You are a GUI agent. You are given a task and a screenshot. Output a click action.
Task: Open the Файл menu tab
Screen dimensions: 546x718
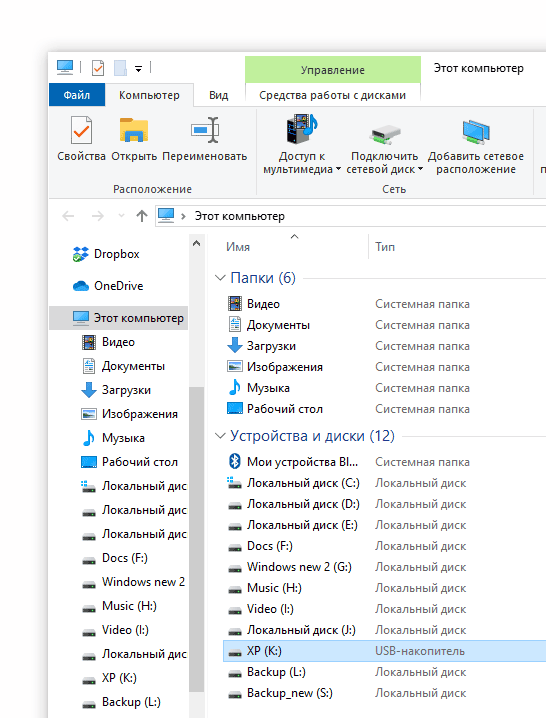coord(76,95)
